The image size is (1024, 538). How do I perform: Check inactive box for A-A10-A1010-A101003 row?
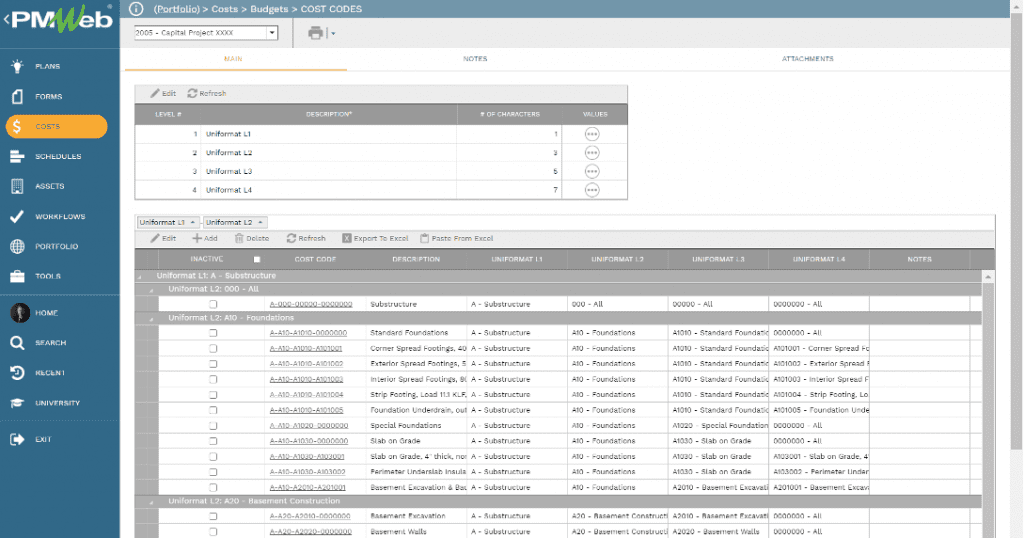213,379
